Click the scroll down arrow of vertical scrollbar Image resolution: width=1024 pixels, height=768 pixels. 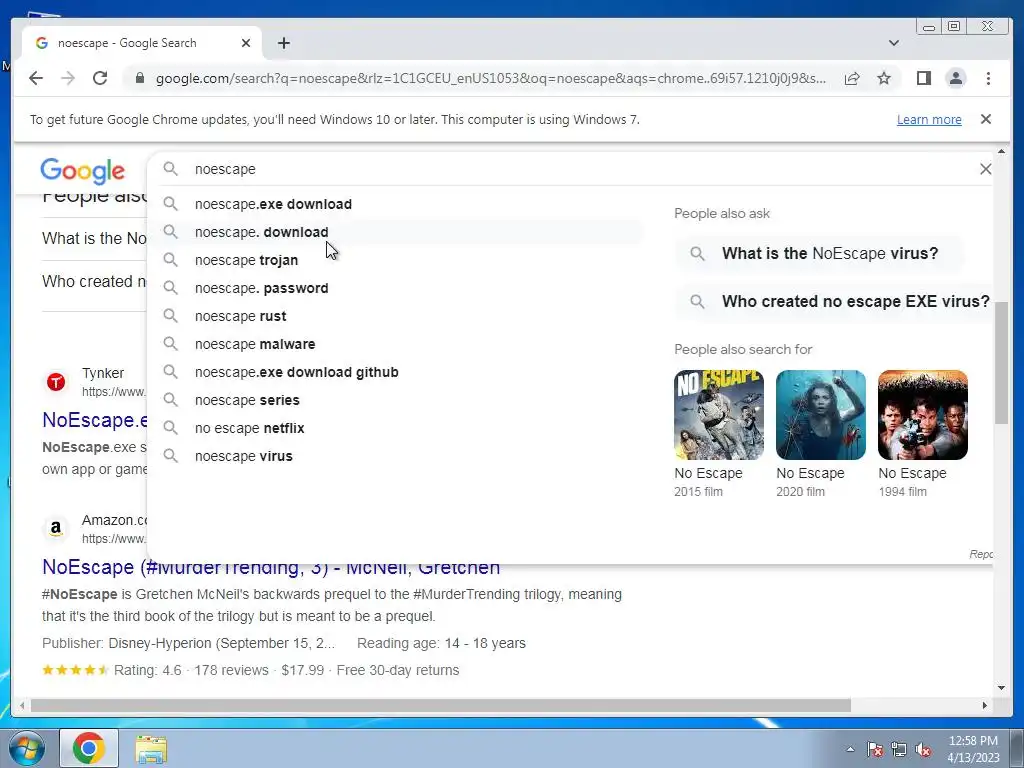coord(1002,687)
